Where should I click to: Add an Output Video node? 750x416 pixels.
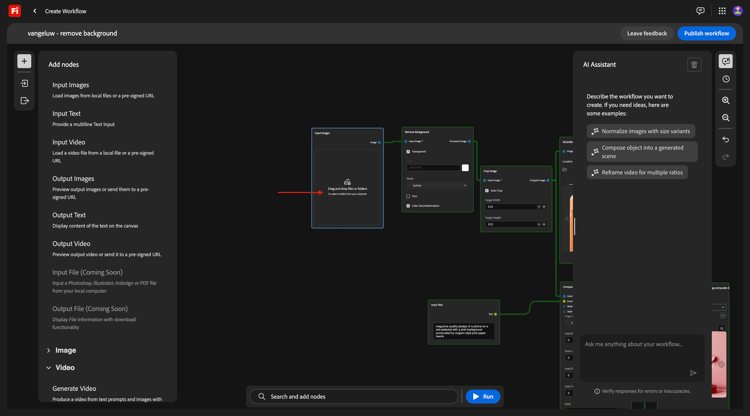click(106, 249)
